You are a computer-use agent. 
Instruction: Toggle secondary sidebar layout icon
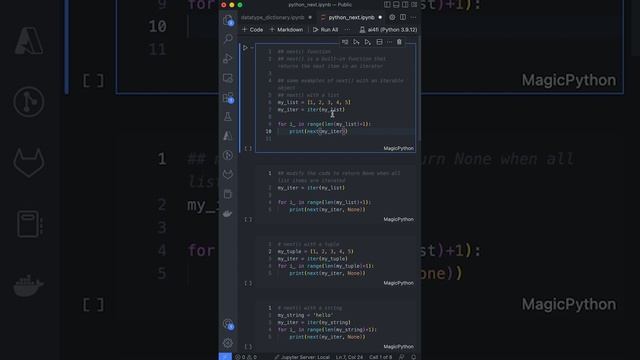405,4
